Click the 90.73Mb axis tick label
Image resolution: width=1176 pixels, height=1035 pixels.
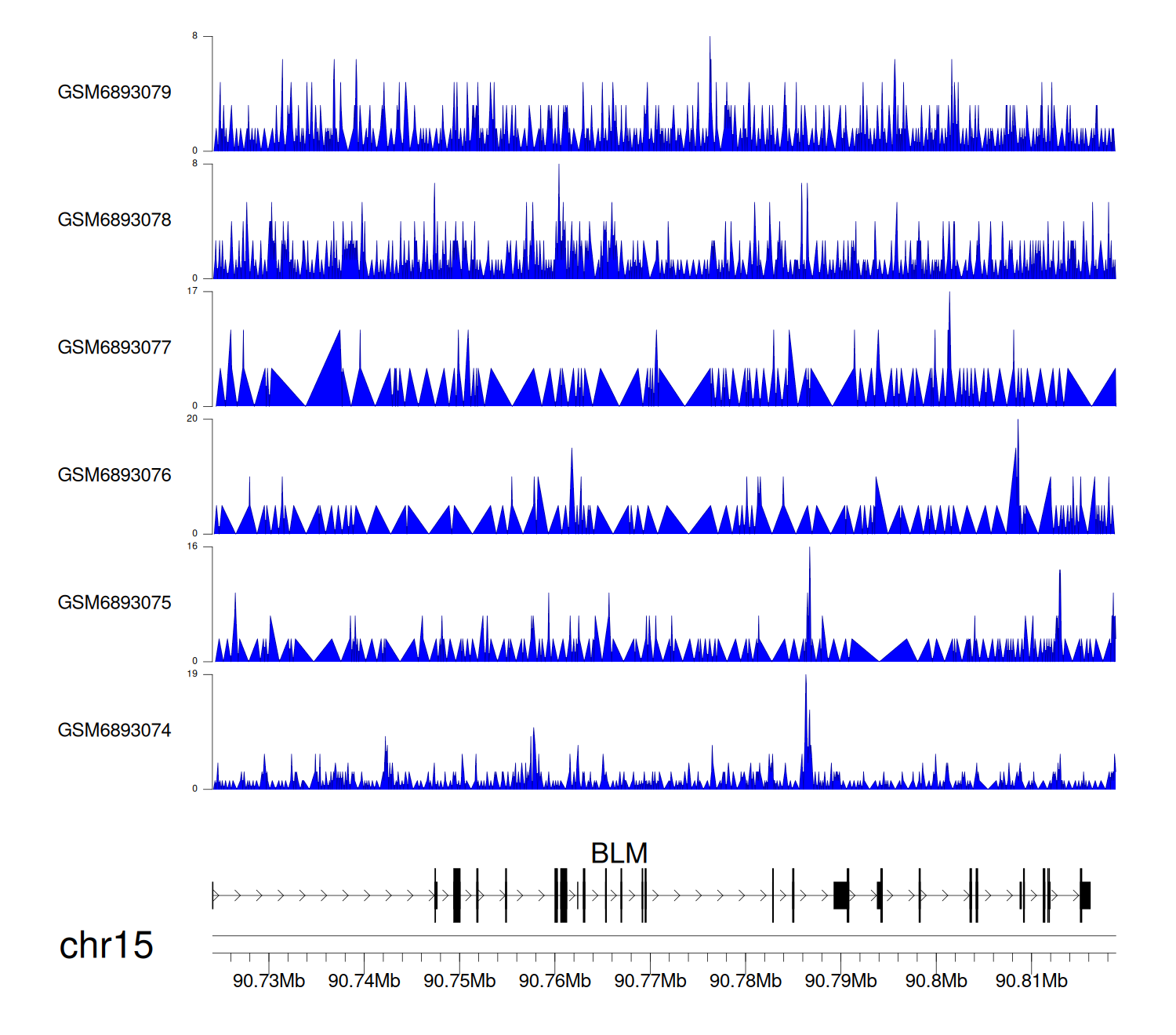click(269, 982)
